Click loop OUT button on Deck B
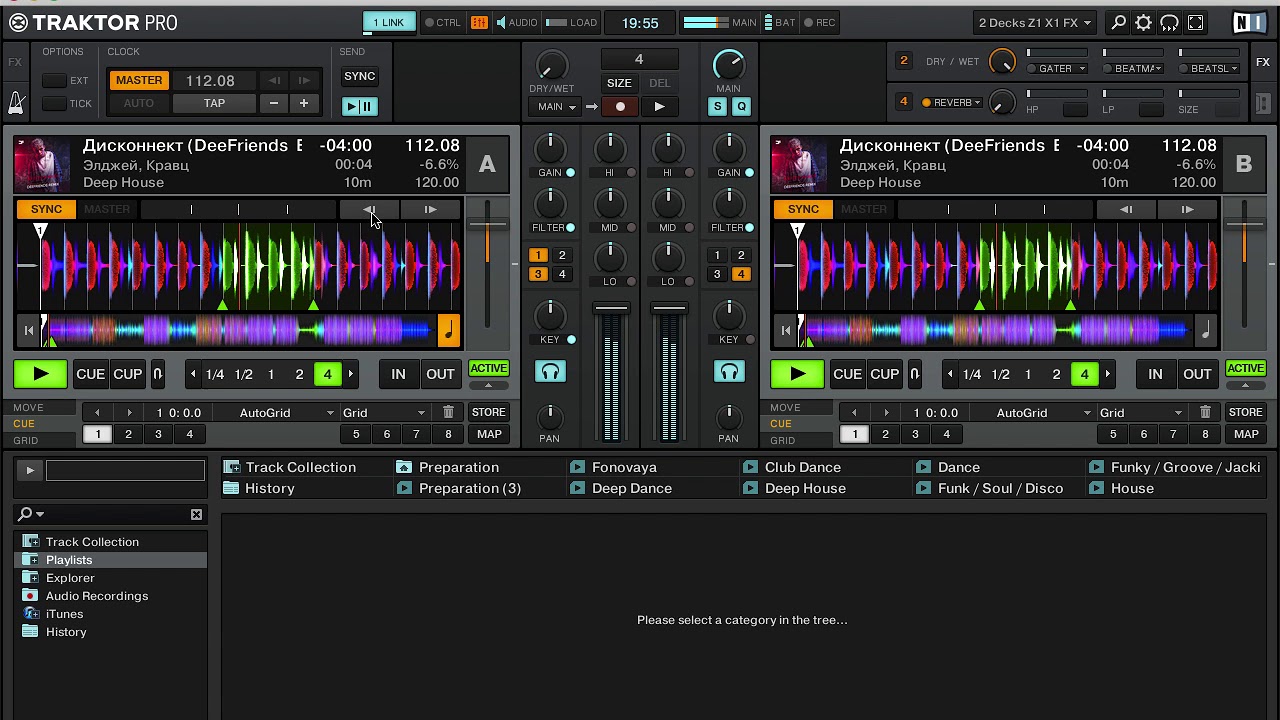This screenshot has width=1280, height=720. pyautogui.click(x=1197, y=374)
